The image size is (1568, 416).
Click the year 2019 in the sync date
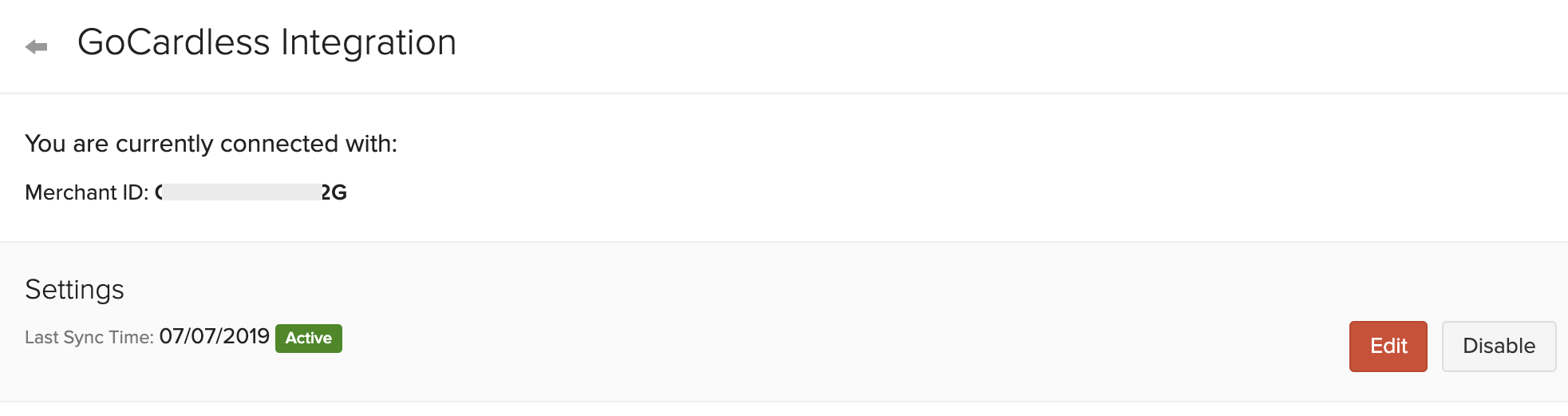click(246, 336)
